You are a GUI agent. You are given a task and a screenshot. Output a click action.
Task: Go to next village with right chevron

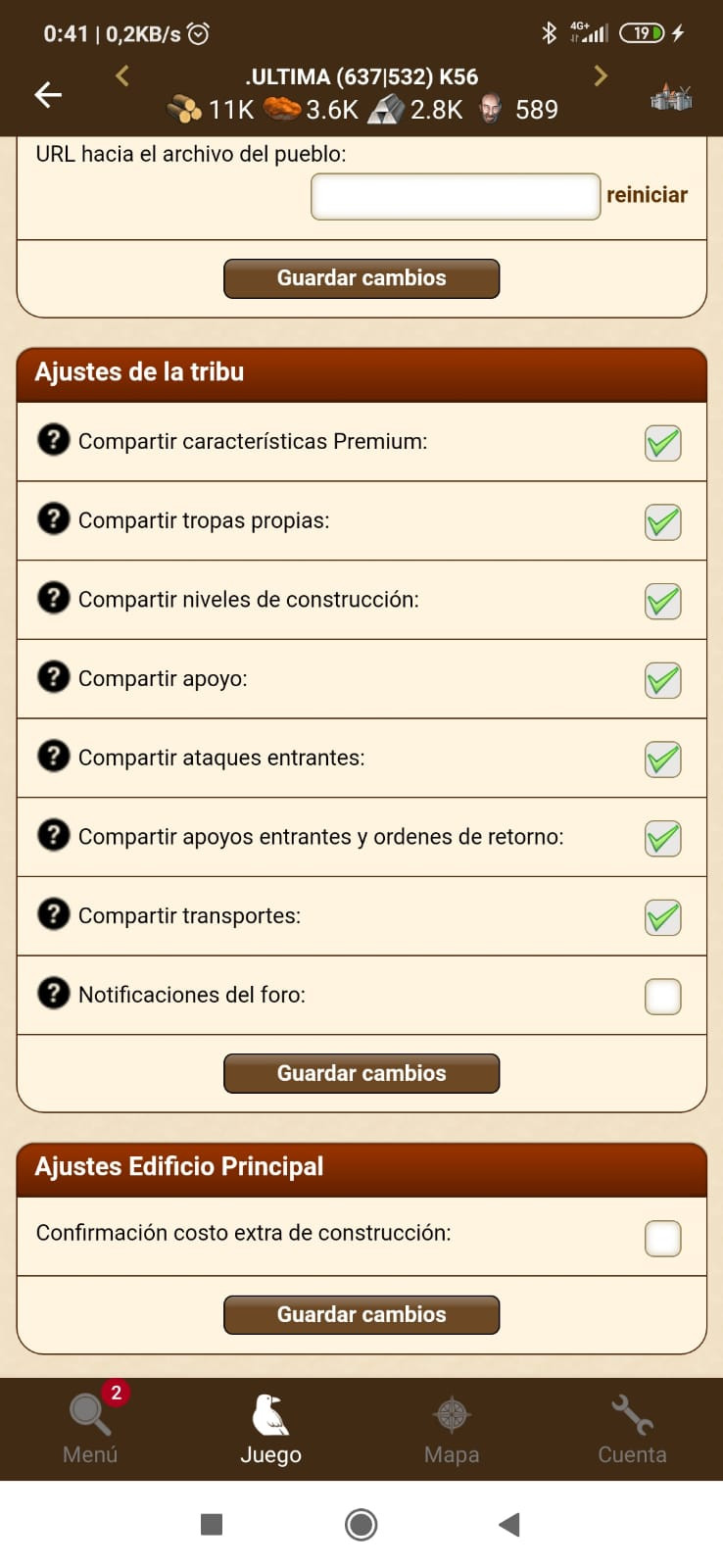[601, 75]
